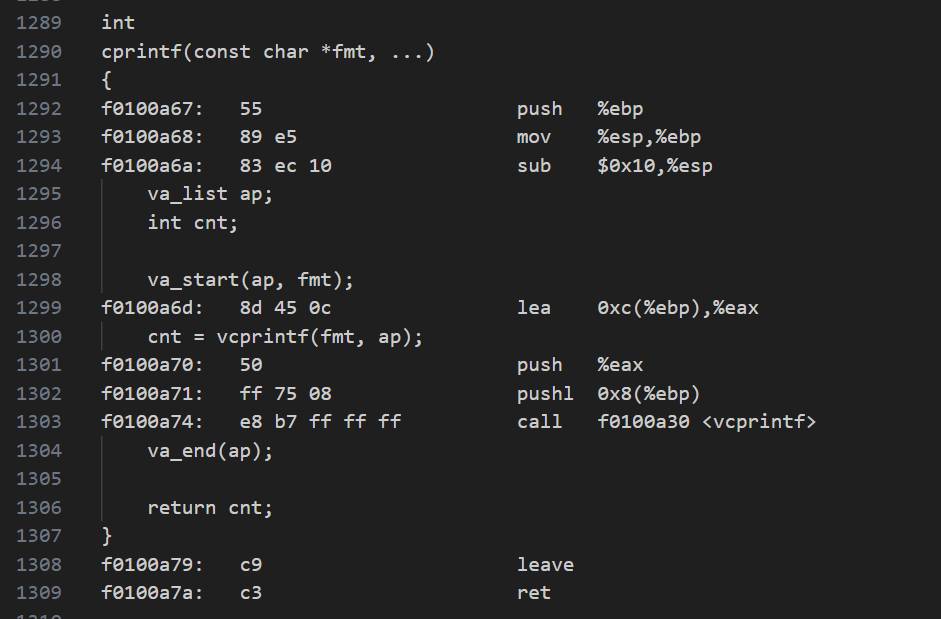Click the 'sub' instruction operand $0x10,%esp
The height and width of the screenshot is (619, 941).
point(655,165)
